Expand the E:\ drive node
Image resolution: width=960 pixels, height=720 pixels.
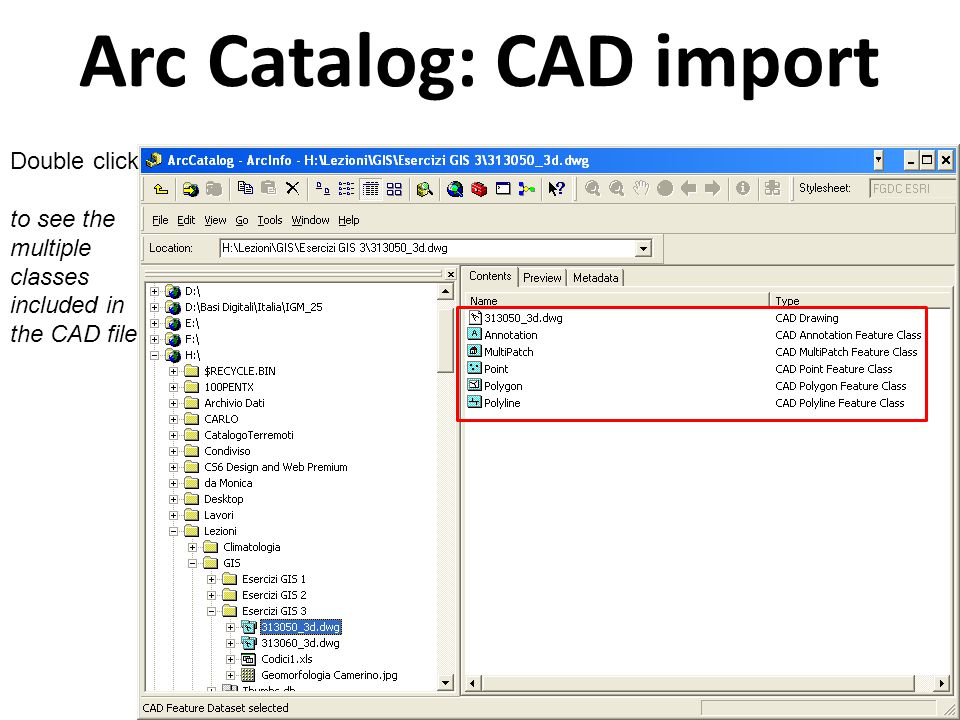154,323
